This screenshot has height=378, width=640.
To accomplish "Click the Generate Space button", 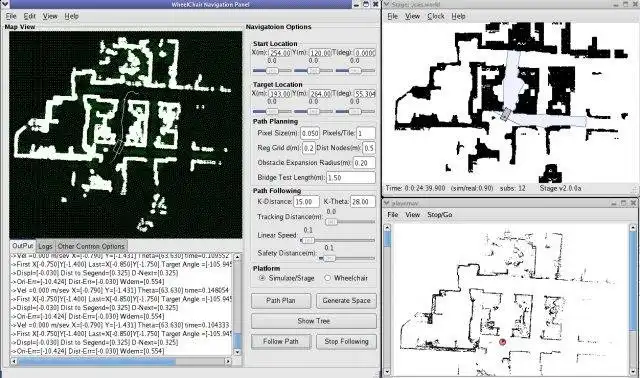I will coord(347,300).
